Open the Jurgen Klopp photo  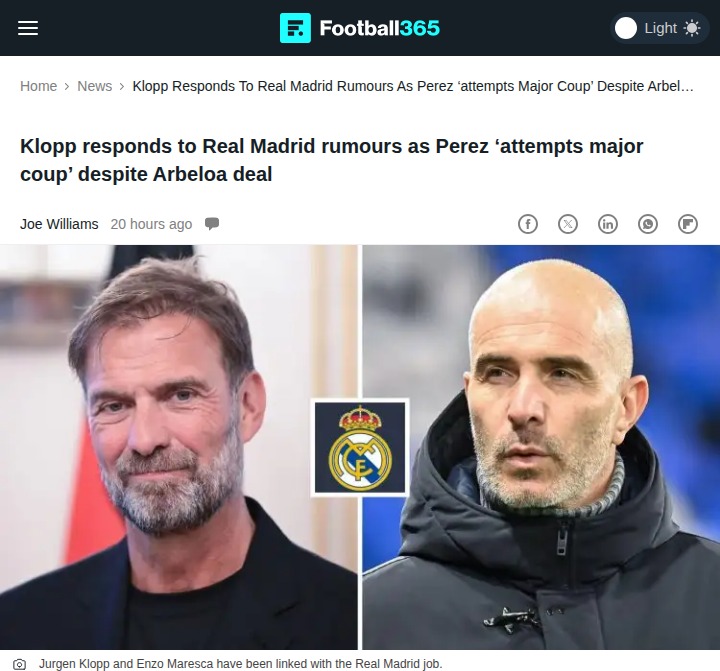179,447
